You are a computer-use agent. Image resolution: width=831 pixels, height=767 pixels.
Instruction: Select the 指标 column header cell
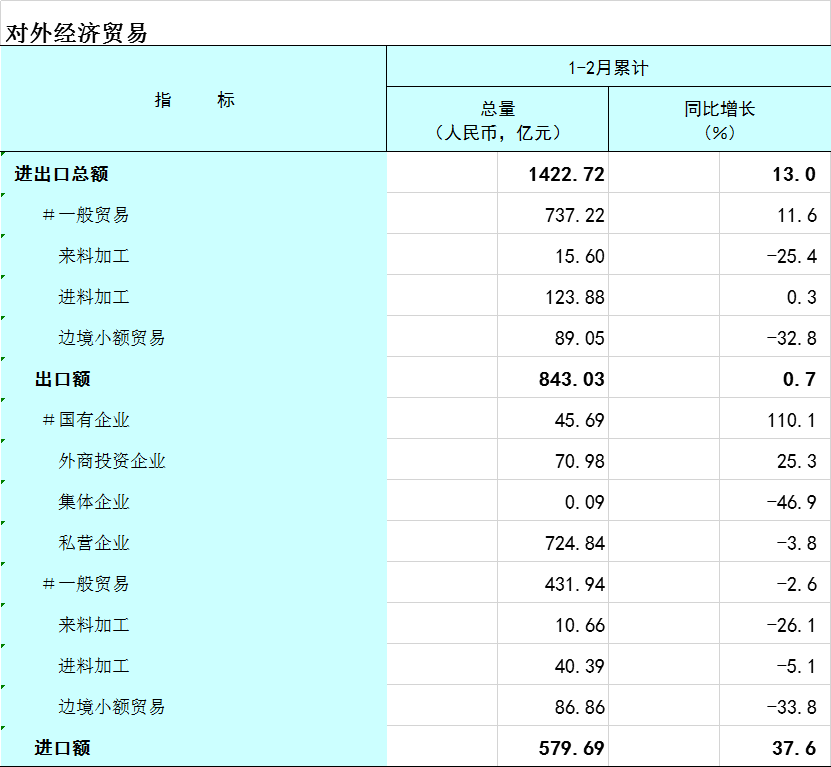(x=194, y=100)
